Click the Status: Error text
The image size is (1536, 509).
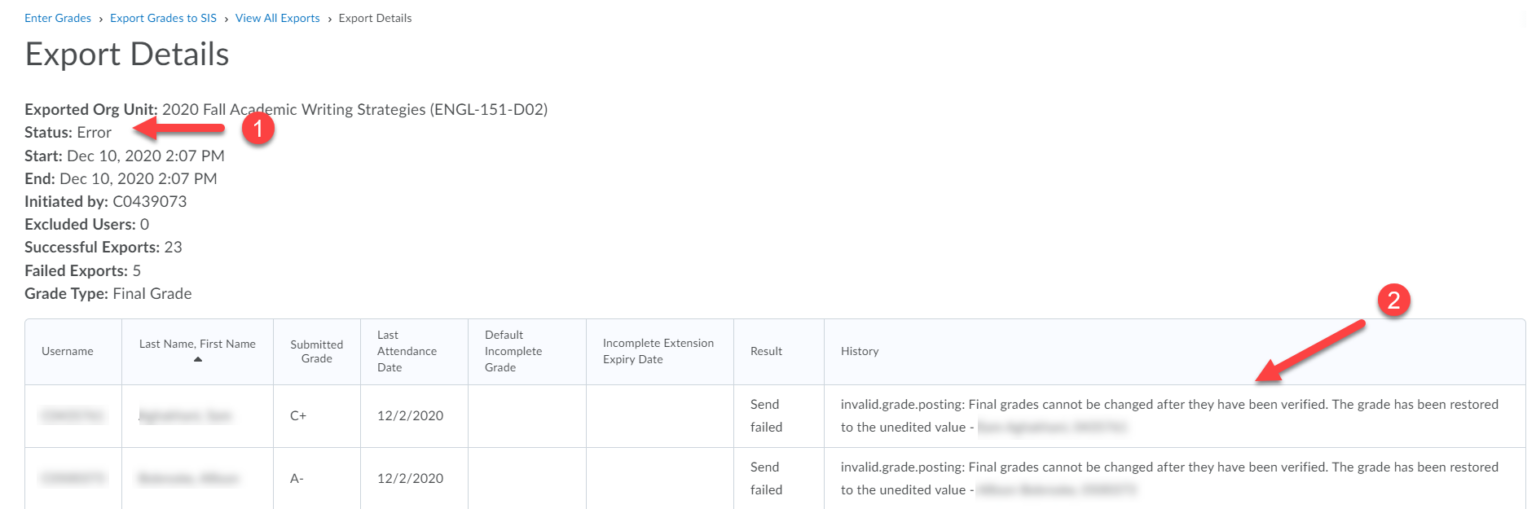[x=68, y=132]
